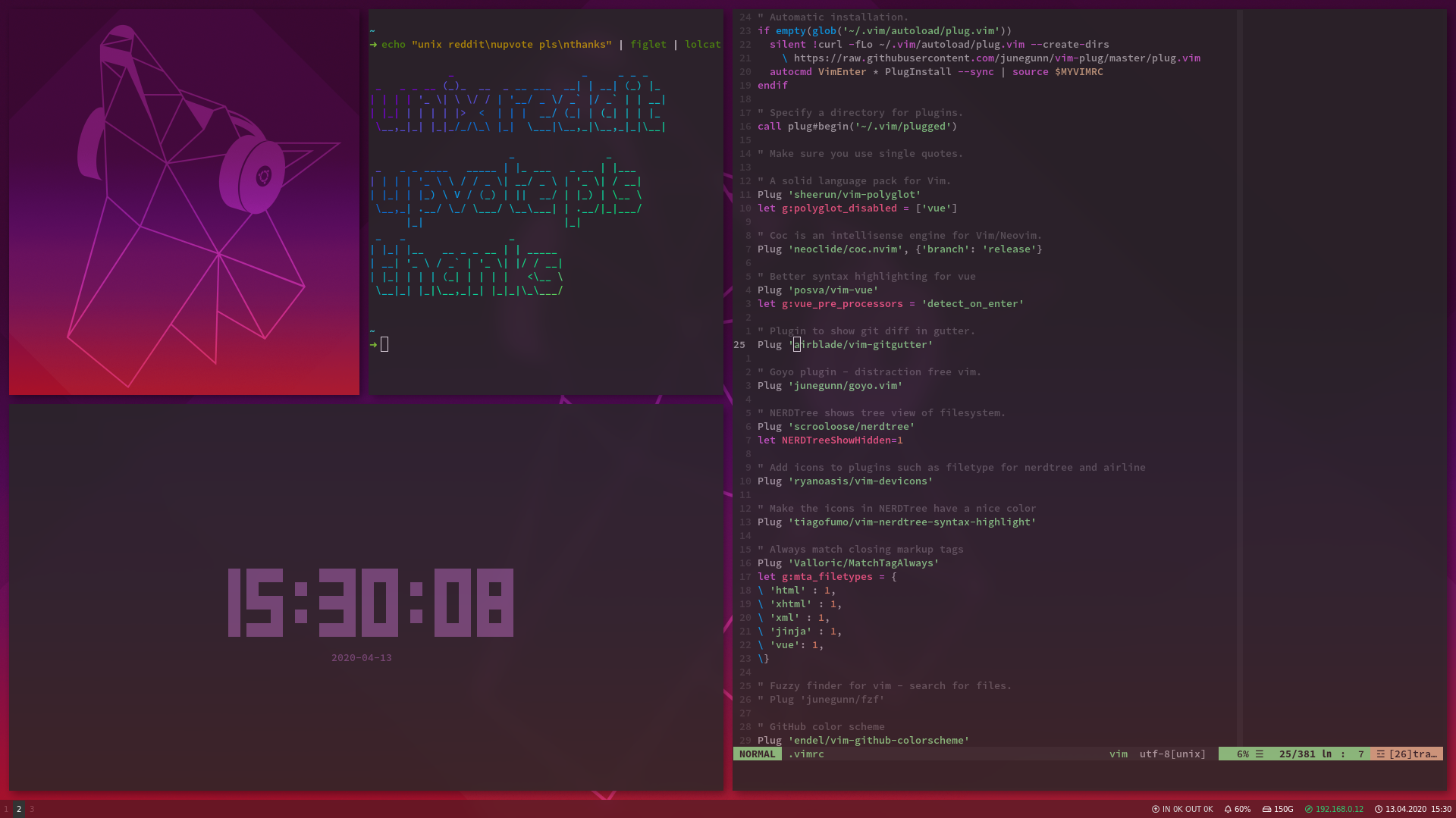Click the 'tiagofumo/vim-nerdtree-syntax-highlight' line
1456x818 pixels.
[897, 522]
